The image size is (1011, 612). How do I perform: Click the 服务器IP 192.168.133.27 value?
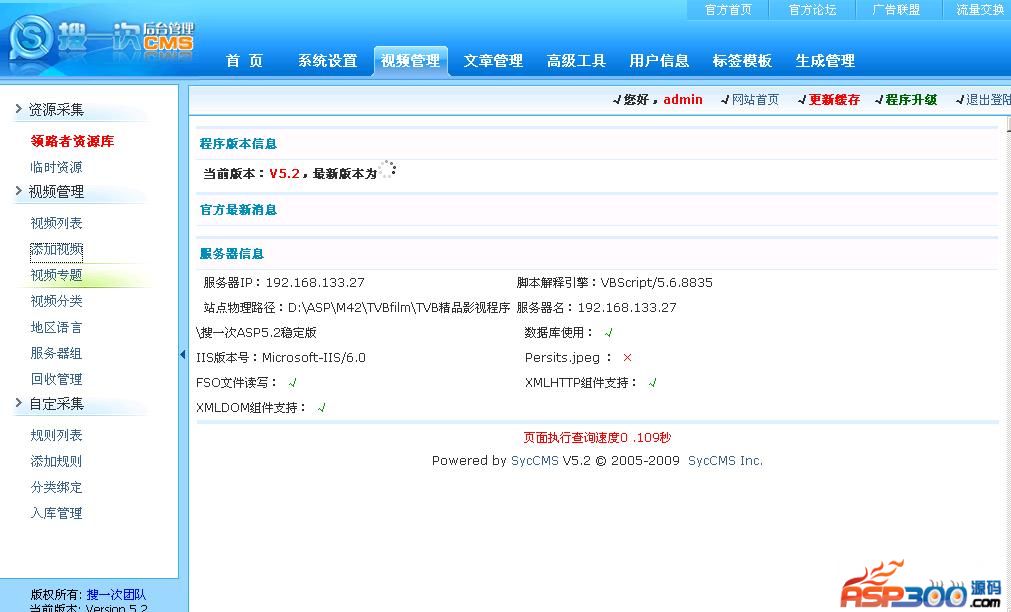(315, 282)
